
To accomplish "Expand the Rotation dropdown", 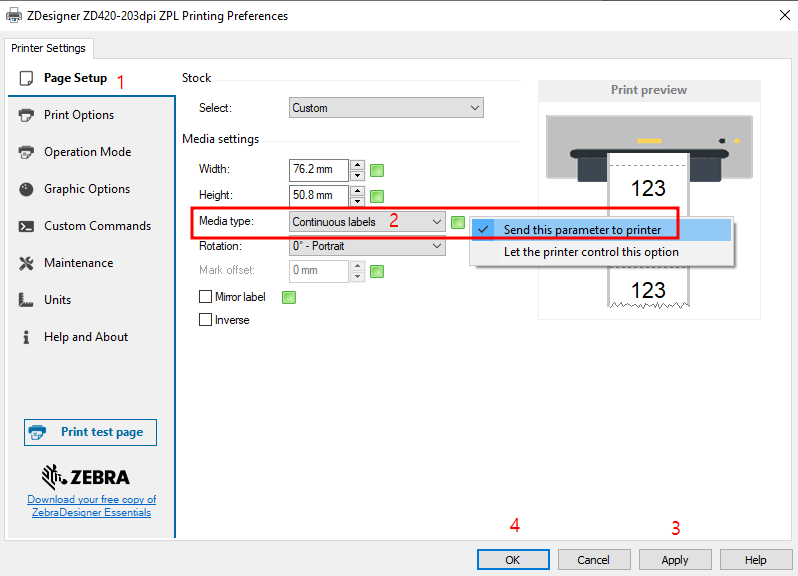I will (367, 246).
